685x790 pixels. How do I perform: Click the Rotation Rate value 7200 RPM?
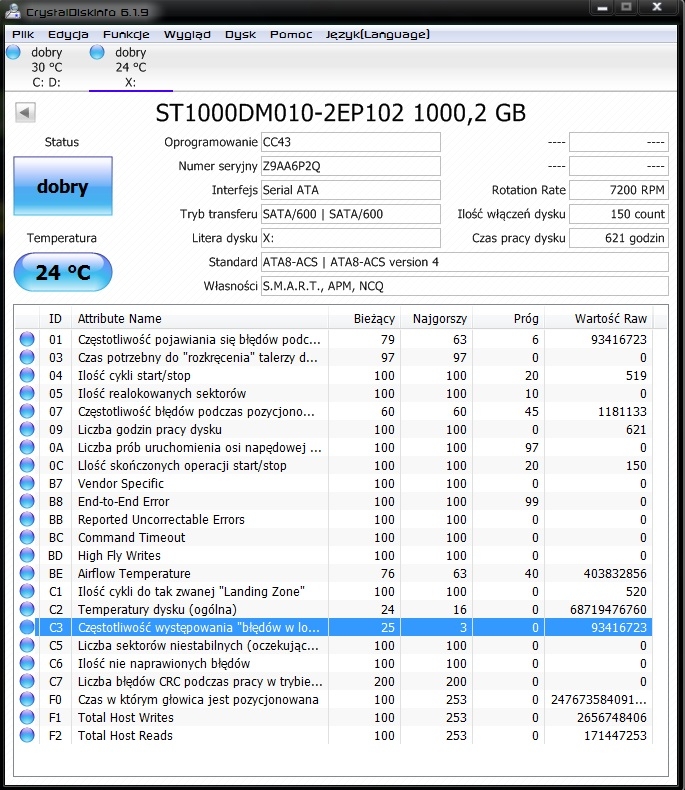tap(619, 190)
